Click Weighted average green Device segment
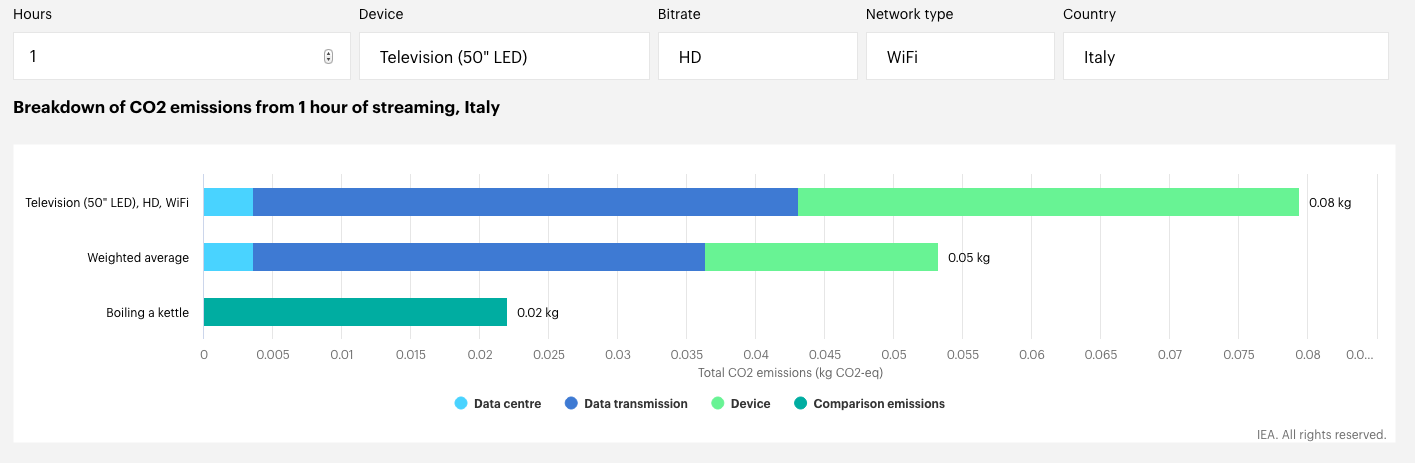1415x463 pixels. point(821,257)
